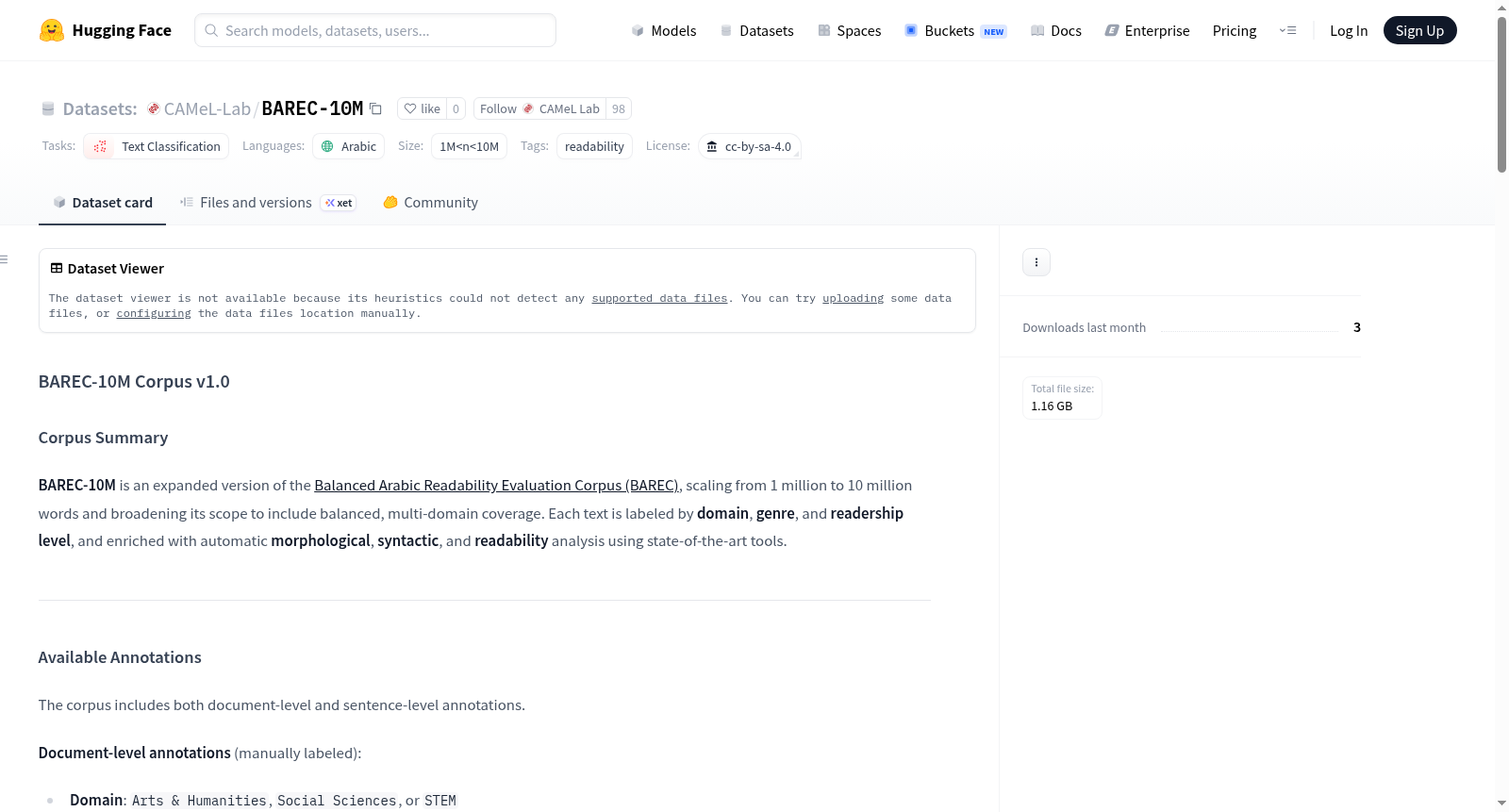Image resolution: width=1509 pixels, height=812 pixels.
Task: Click the Text Classification task tag
Action: click(x=157, y=146)
